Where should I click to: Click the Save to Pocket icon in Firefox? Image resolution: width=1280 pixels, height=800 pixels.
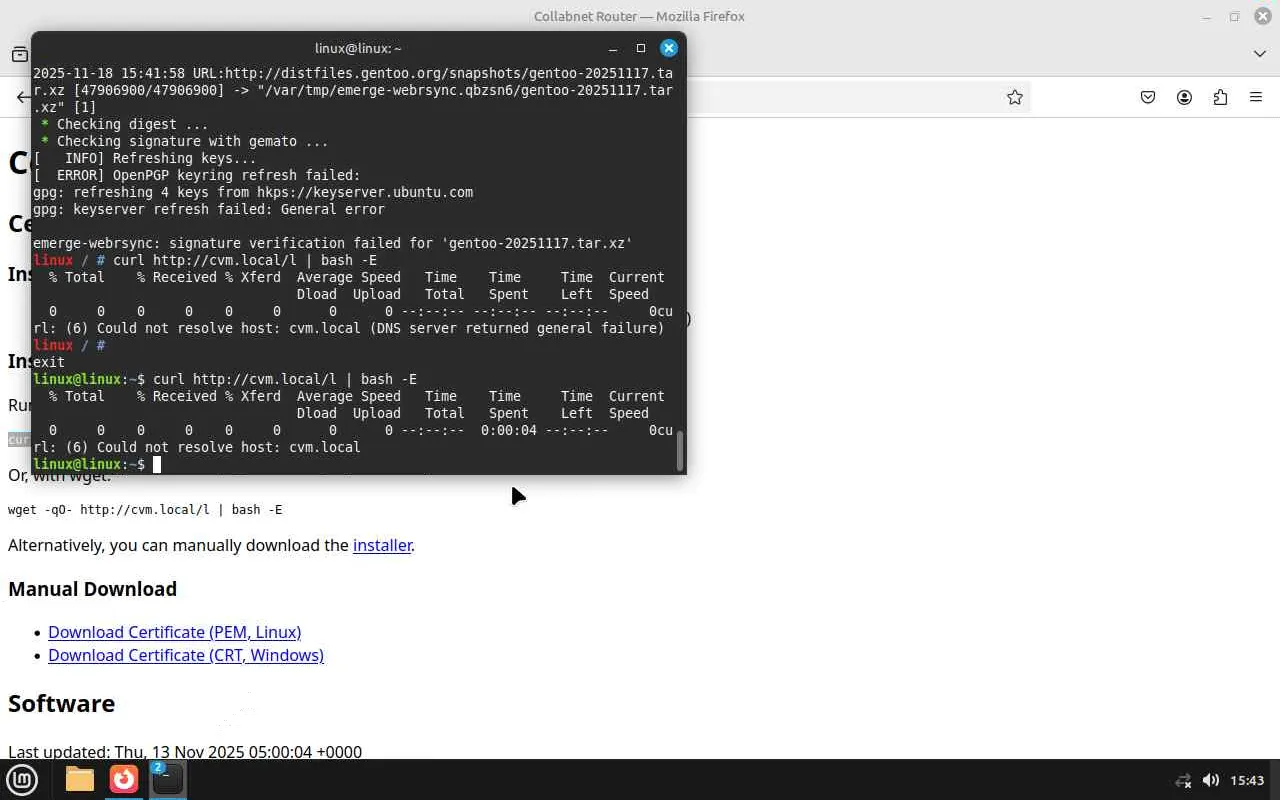tap(1148, 97)
